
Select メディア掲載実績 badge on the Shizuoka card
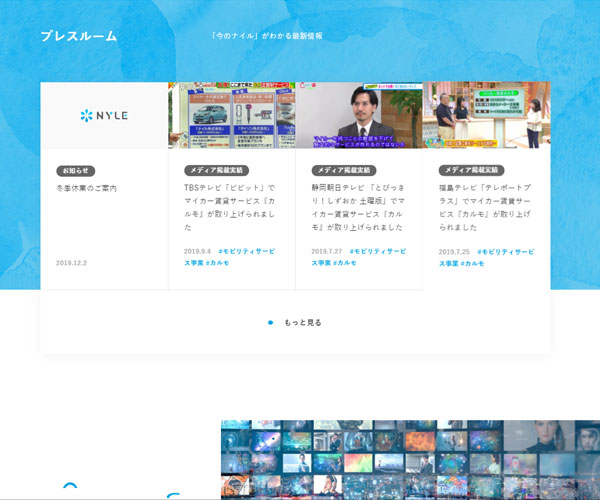pos(343,171)
